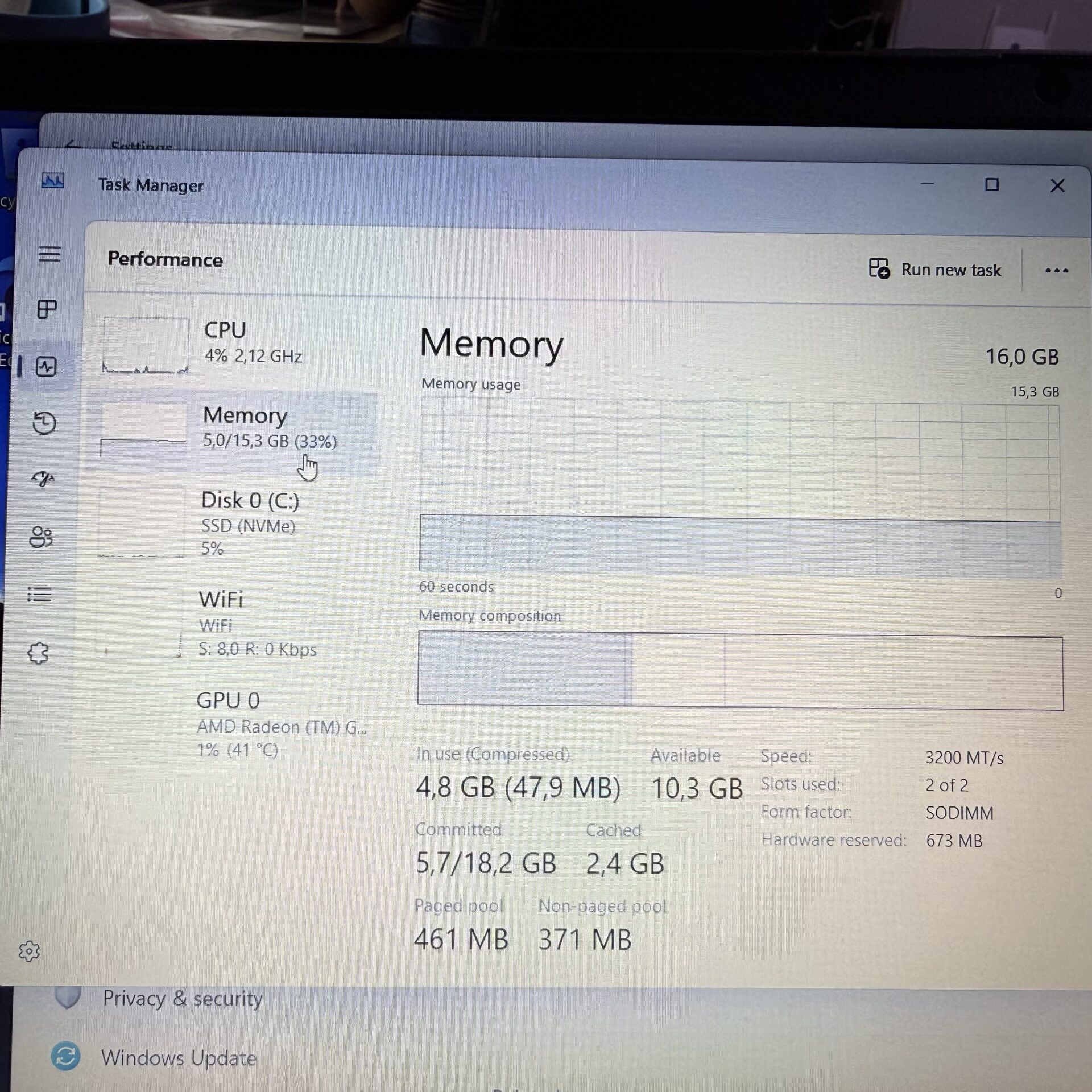Open the hamburger navigation menu
Viewport: 1092px width, 1092px height.
(x=49, y=254)
